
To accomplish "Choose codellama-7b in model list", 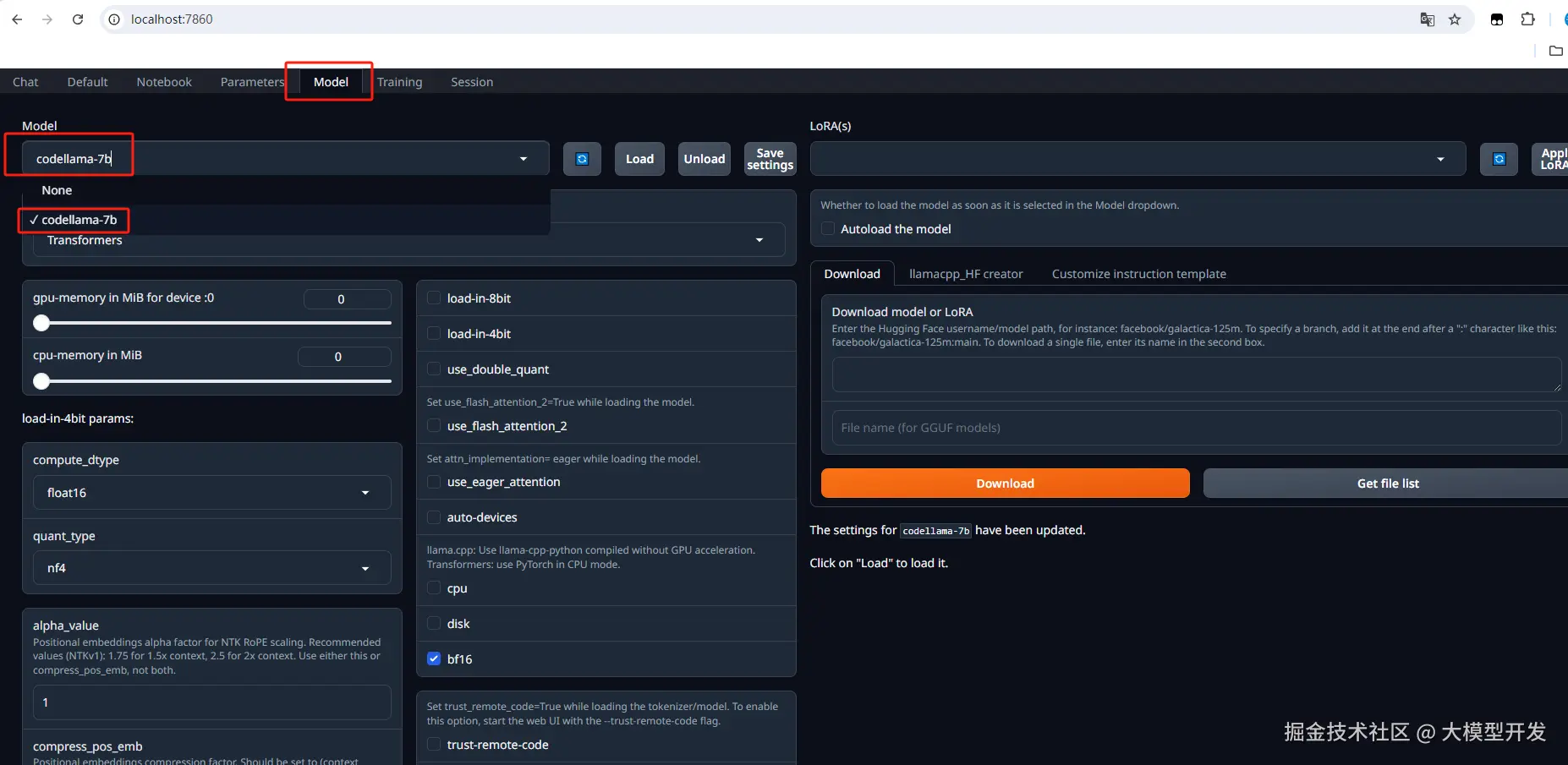I will [x=285, y=220].
